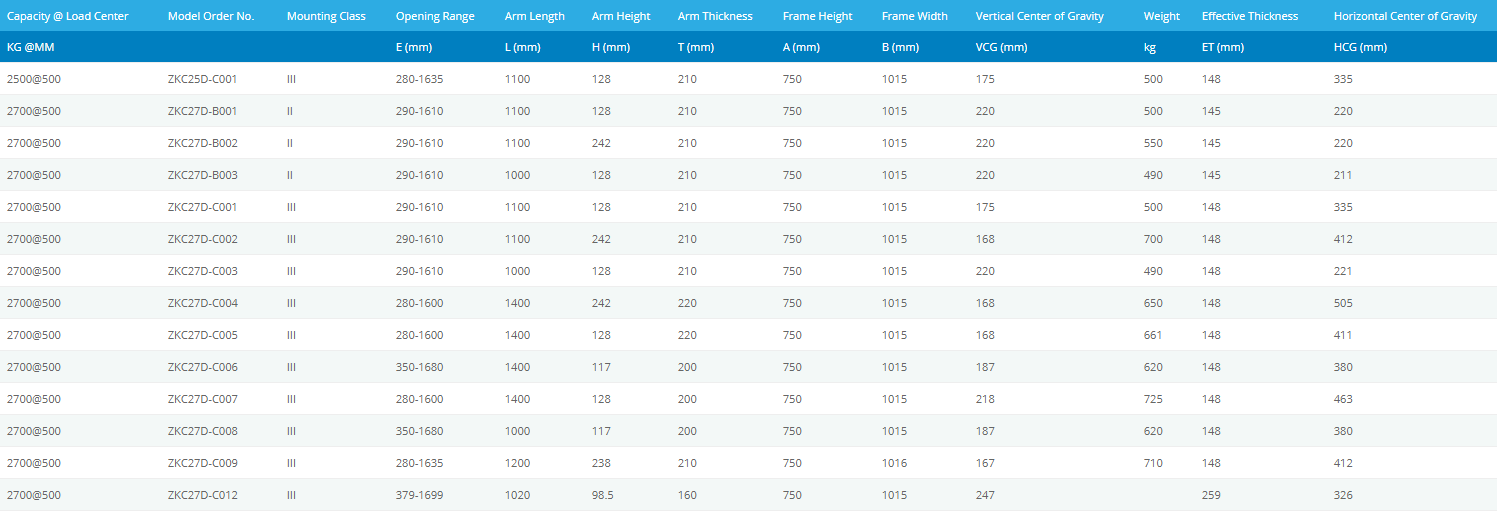
Task: Click the 'Arm Length' column header
Action: [535, 16]
